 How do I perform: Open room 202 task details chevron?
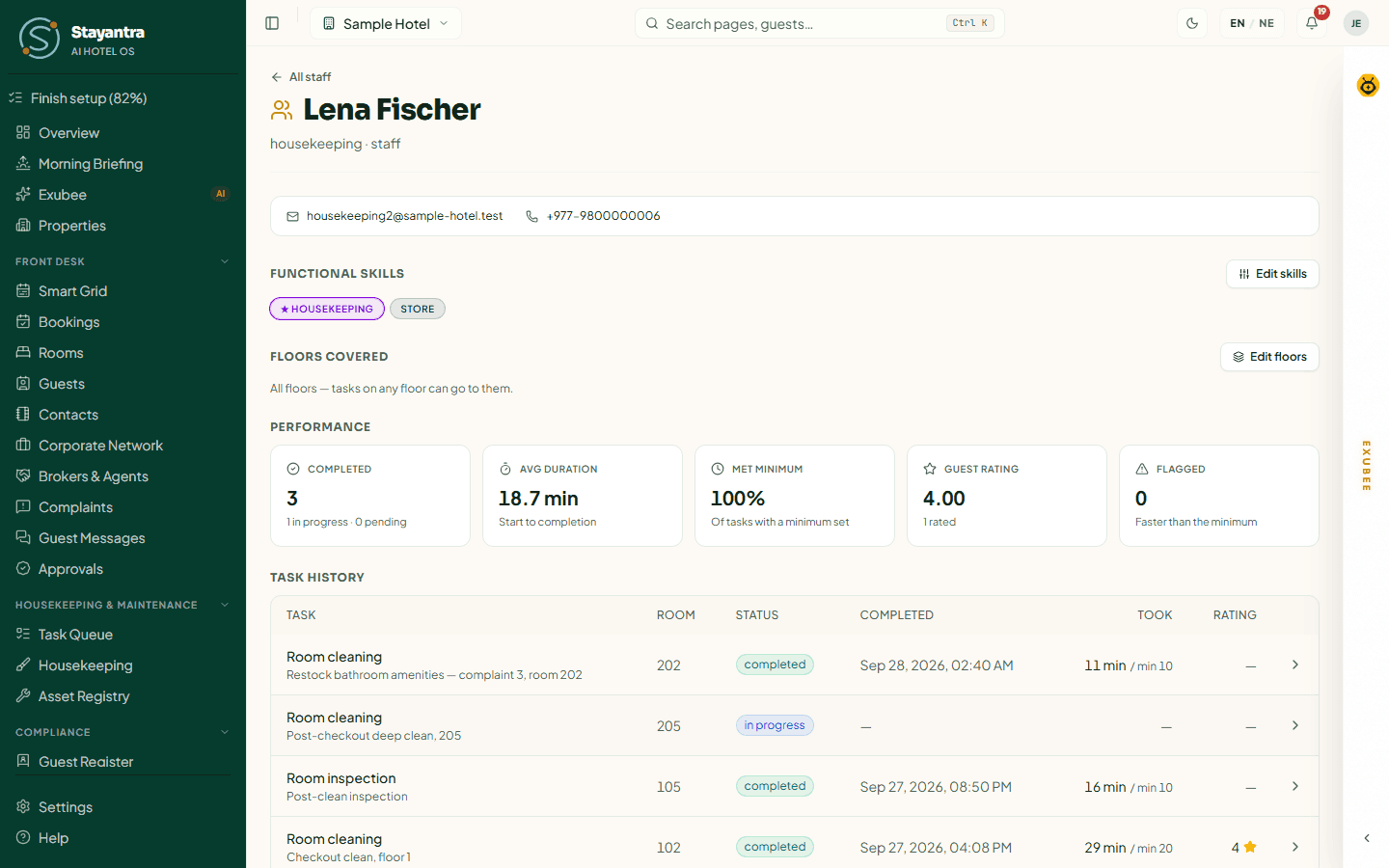[x=1295, y=665]
